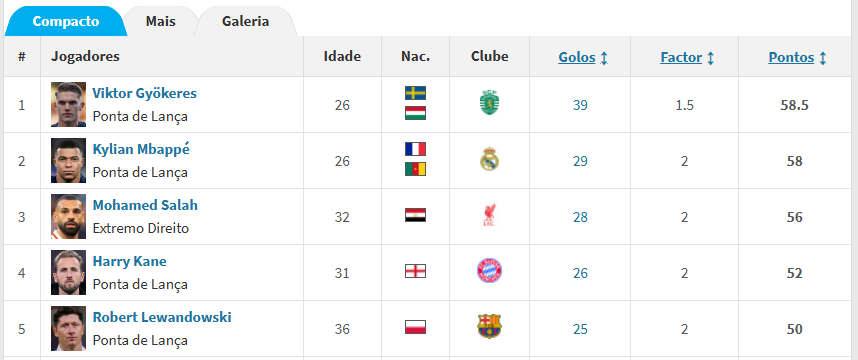Open Harry Kane player profile link

[x=130, y=262]
